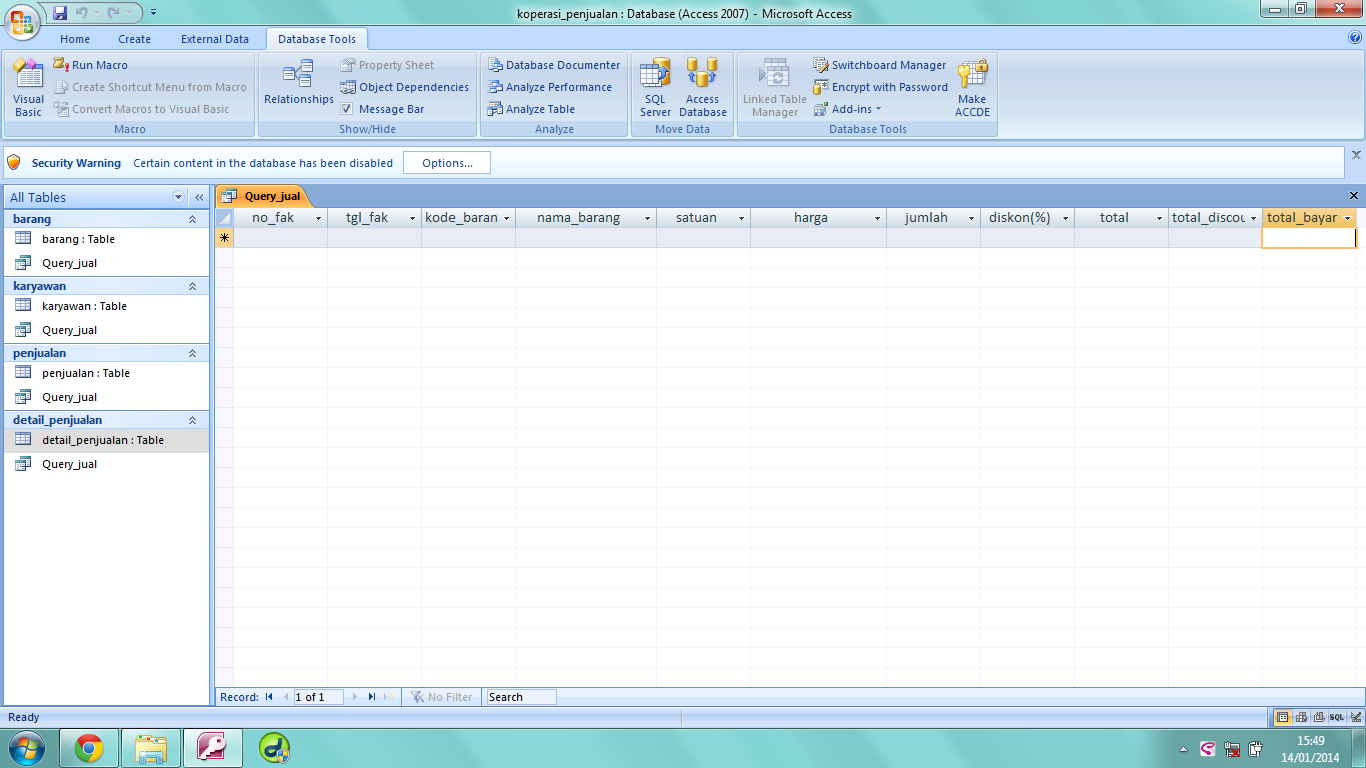1366x768 pixels.
Task: Click the Access icon in the taskbar
Action: pyautogui.click(x=213, y=748)
